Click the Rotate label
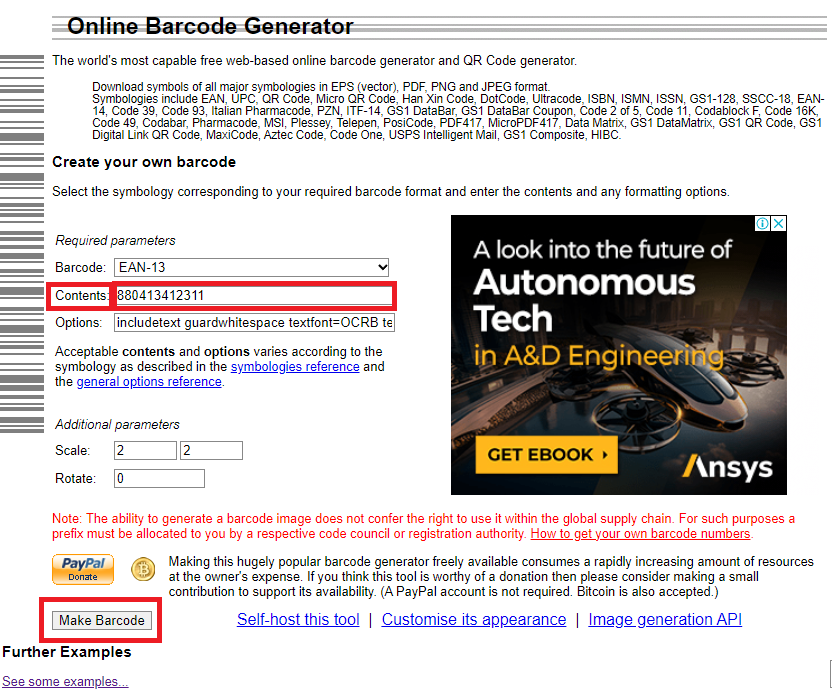Image resolution: width=832 pixels, height=695 pixels. tap(75, 479)
